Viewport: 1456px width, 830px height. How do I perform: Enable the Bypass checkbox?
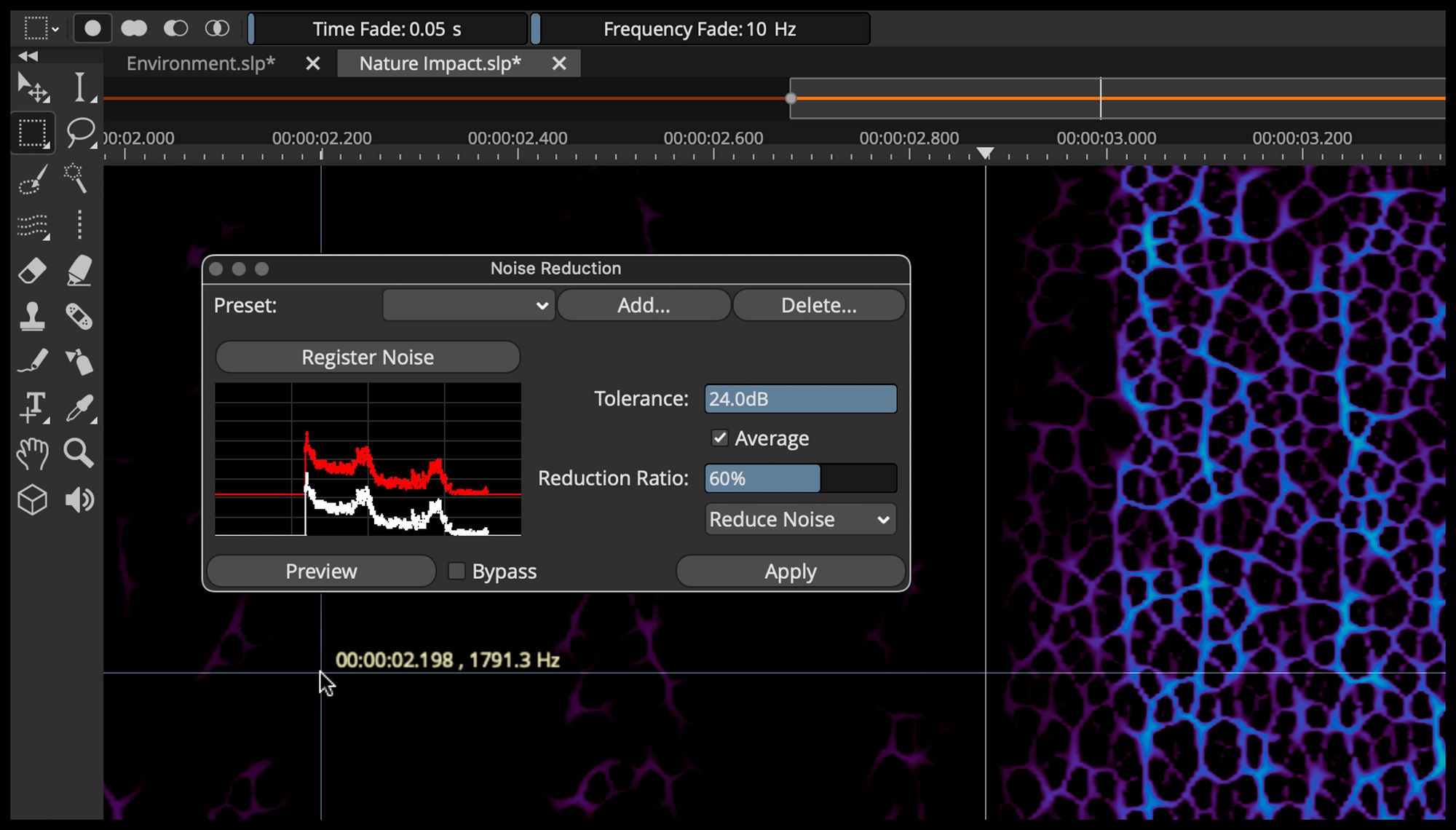click(x=456, y=571)
